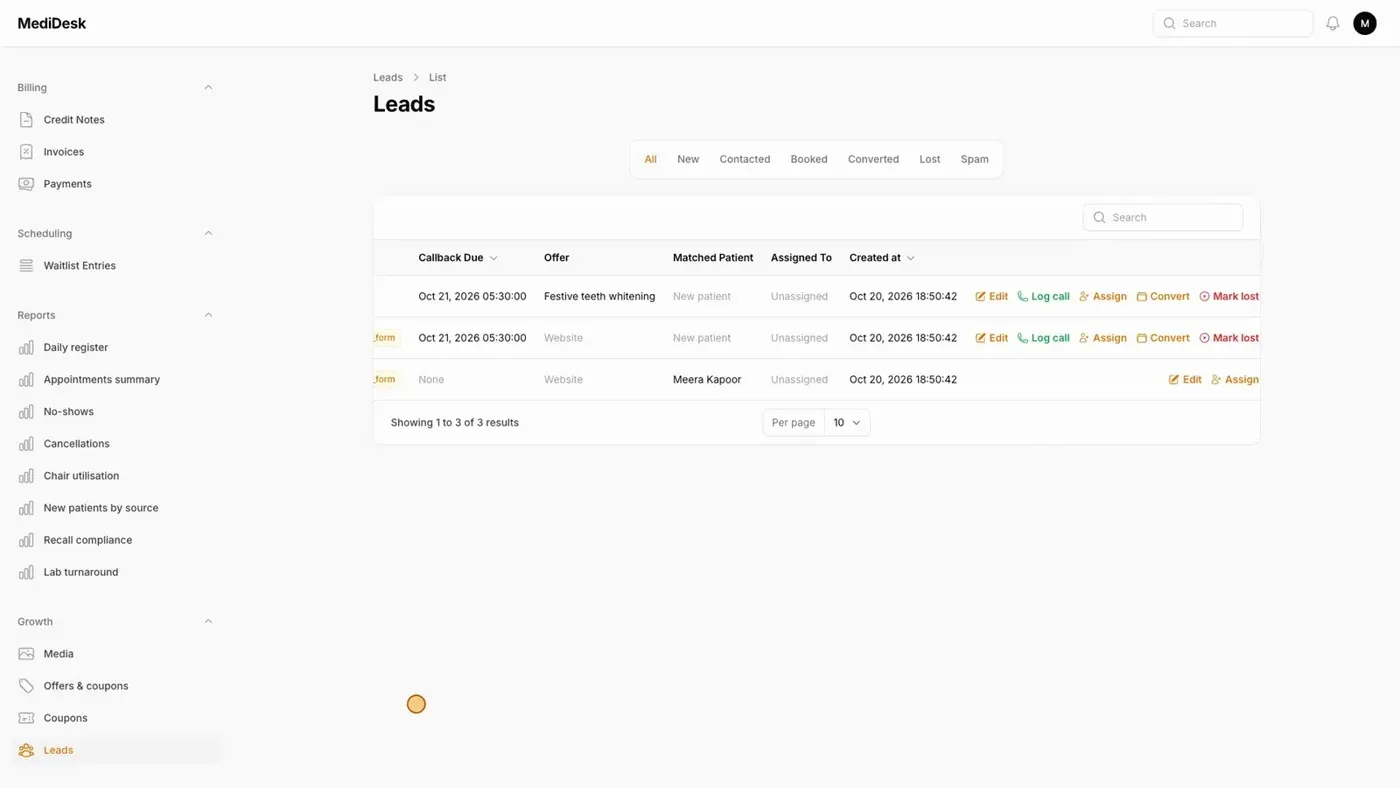The height and width of the screenshot is (788, 1400).
Task: Click the Invoices icon in sidebar
Action: tap(26, 152)
